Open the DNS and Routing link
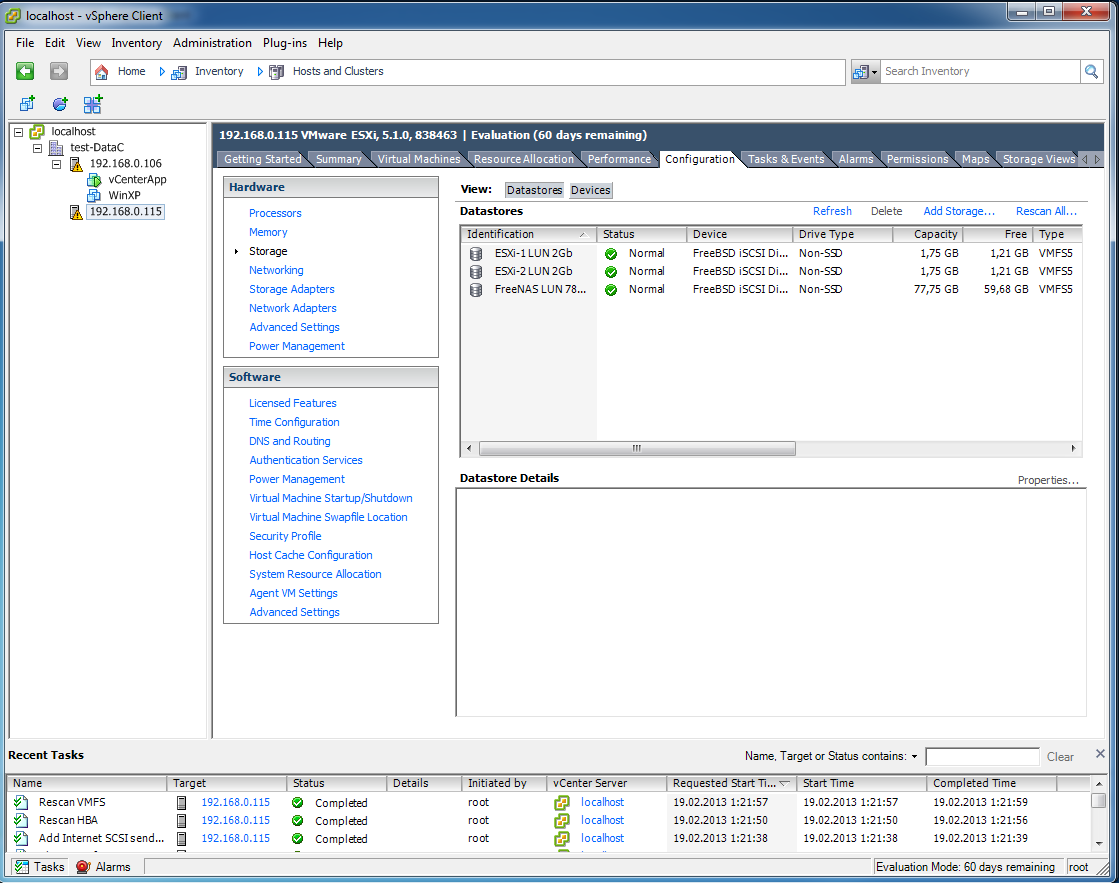 coord(290,441)
